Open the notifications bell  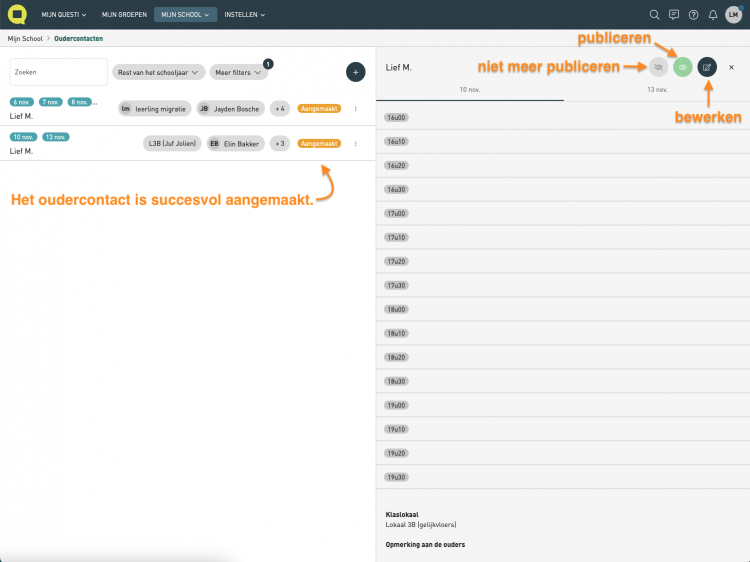pos(712,15)
